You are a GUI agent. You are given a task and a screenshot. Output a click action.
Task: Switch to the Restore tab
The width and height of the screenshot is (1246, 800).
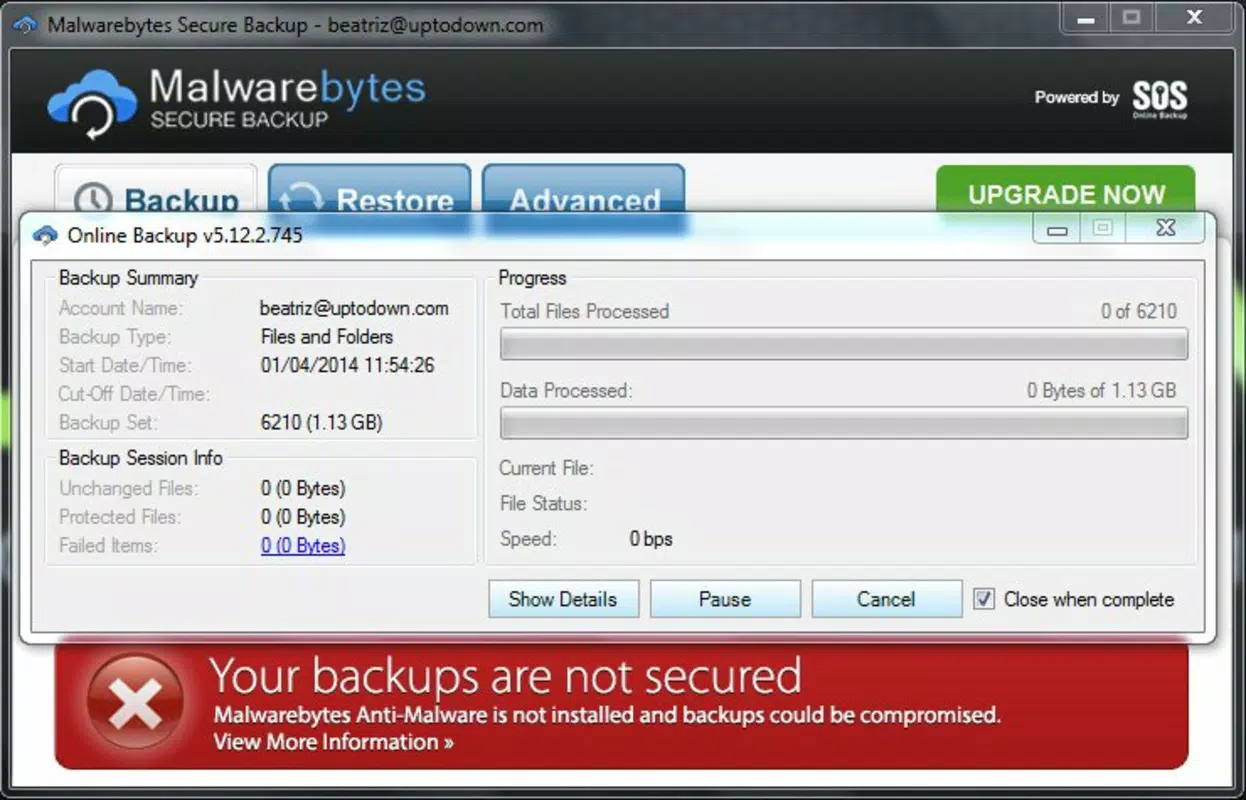click(369, 189)
